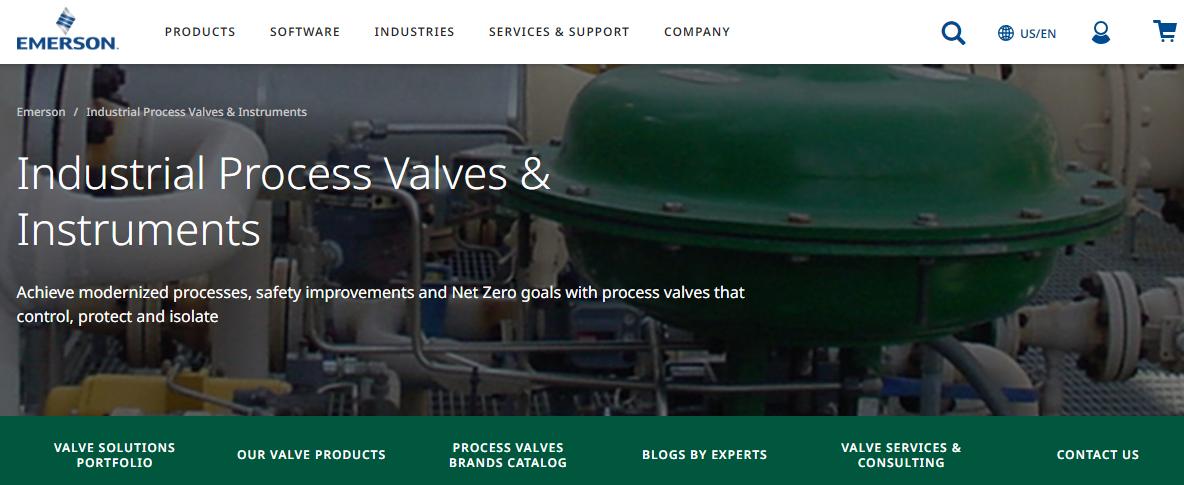This screenshot has height=485, width=1184.
Task: Click the globe language icon
Action: (x=1006, y=33)
